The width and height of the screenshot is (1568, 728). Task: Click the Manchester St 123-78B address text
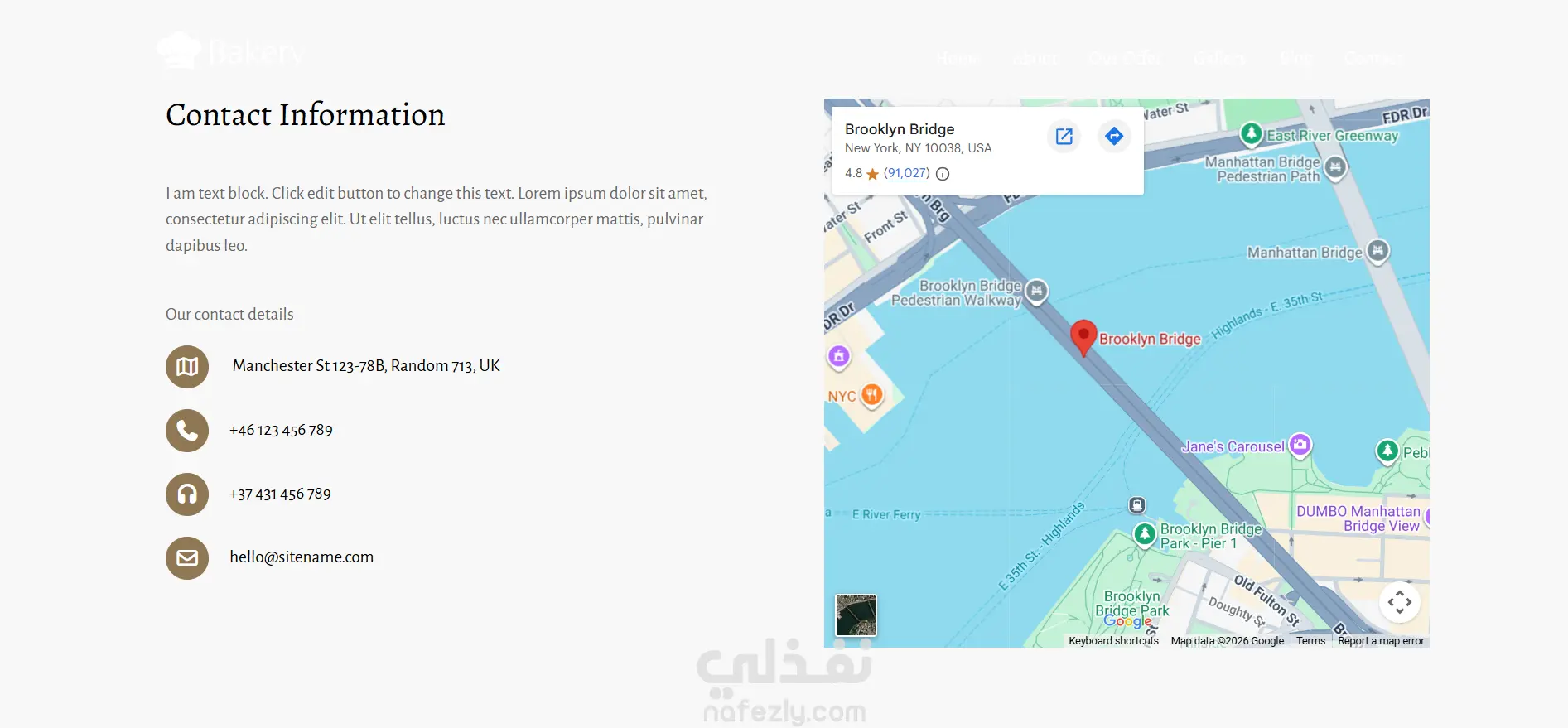tap(366, 366)
